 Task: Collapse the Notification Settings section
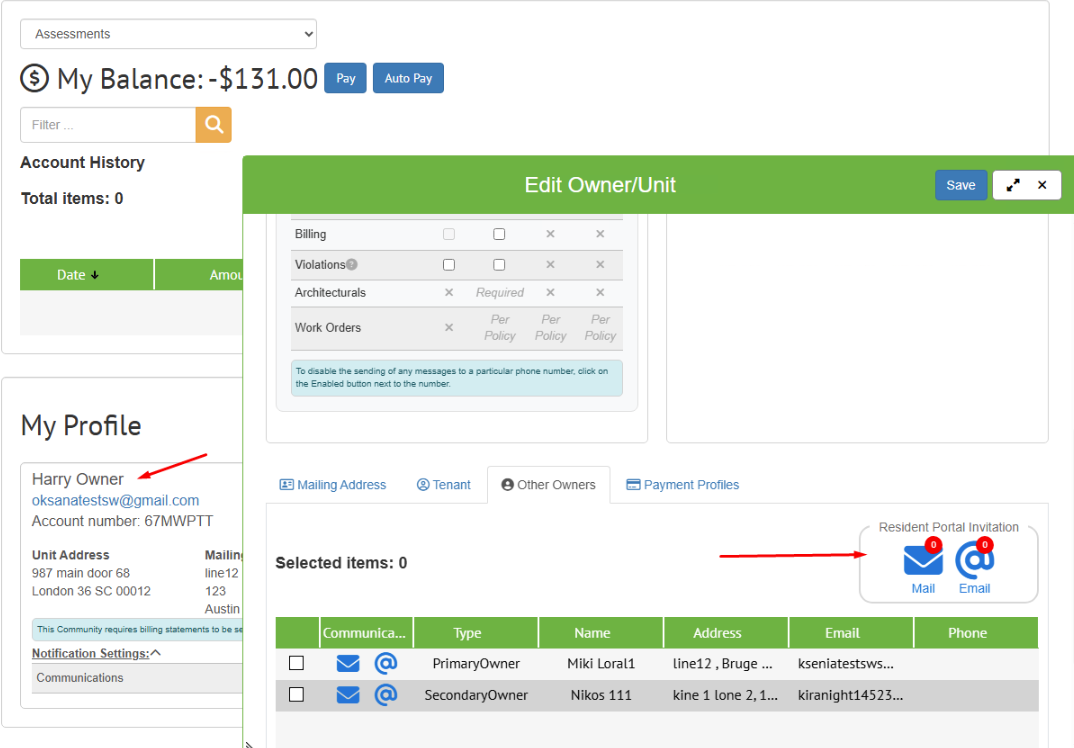click(155, 653)
